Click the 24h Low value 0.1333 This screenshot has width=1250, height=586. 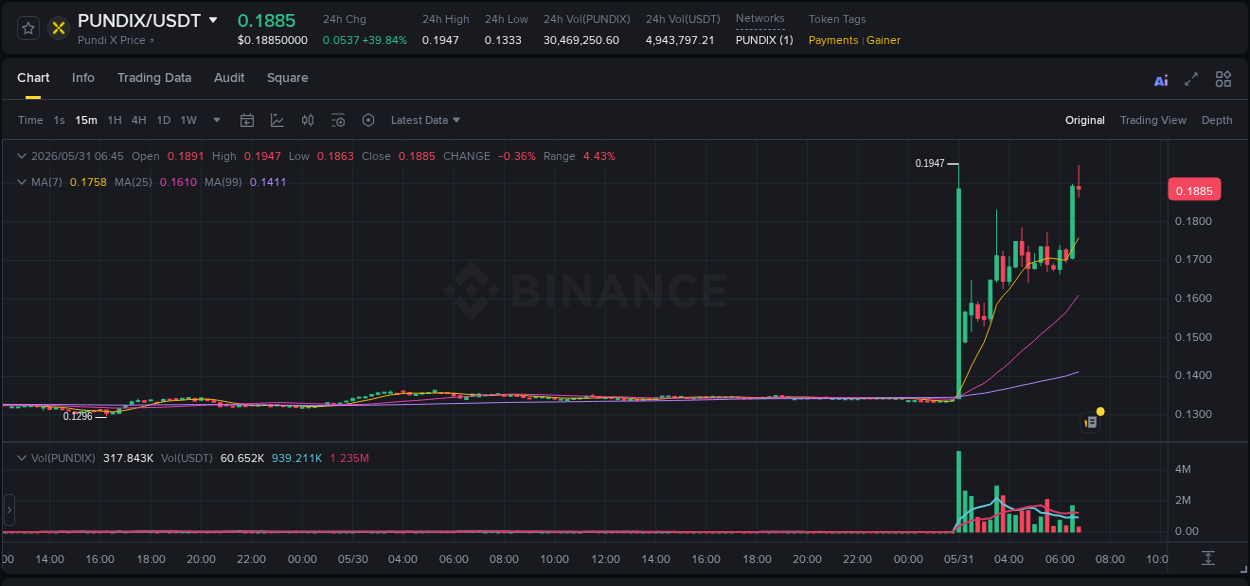click(503, 40)
